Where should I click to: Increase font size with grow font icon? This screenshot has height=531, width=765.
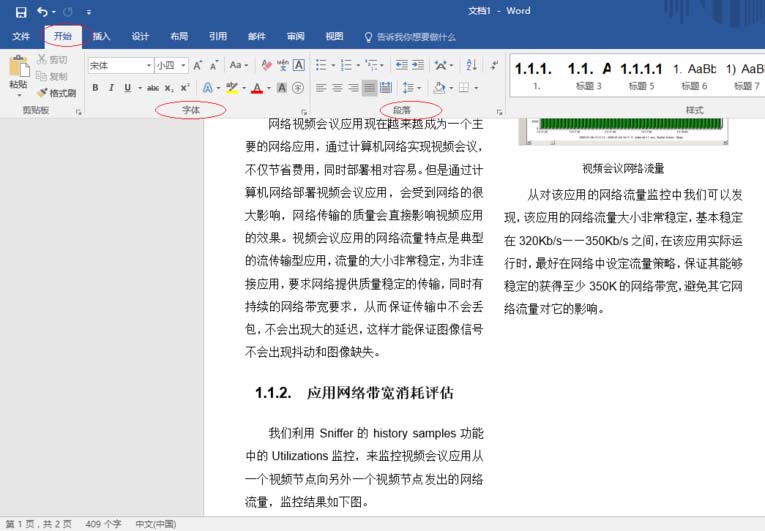point(198,65)
